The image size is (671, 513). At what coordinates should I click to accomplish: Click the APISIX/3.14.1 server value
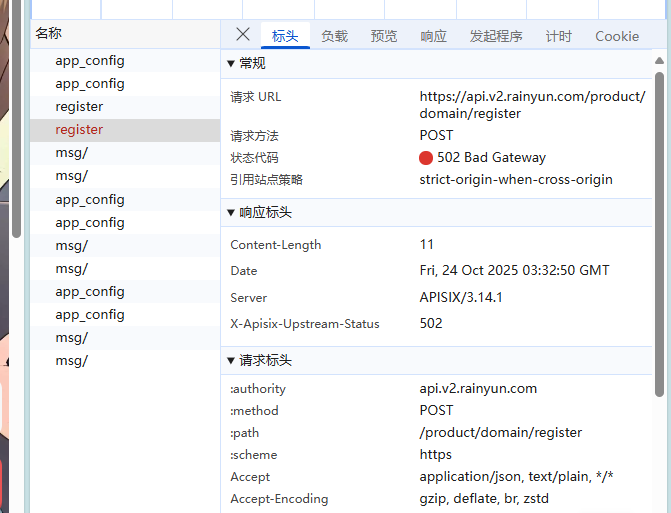tap(461, 298)
